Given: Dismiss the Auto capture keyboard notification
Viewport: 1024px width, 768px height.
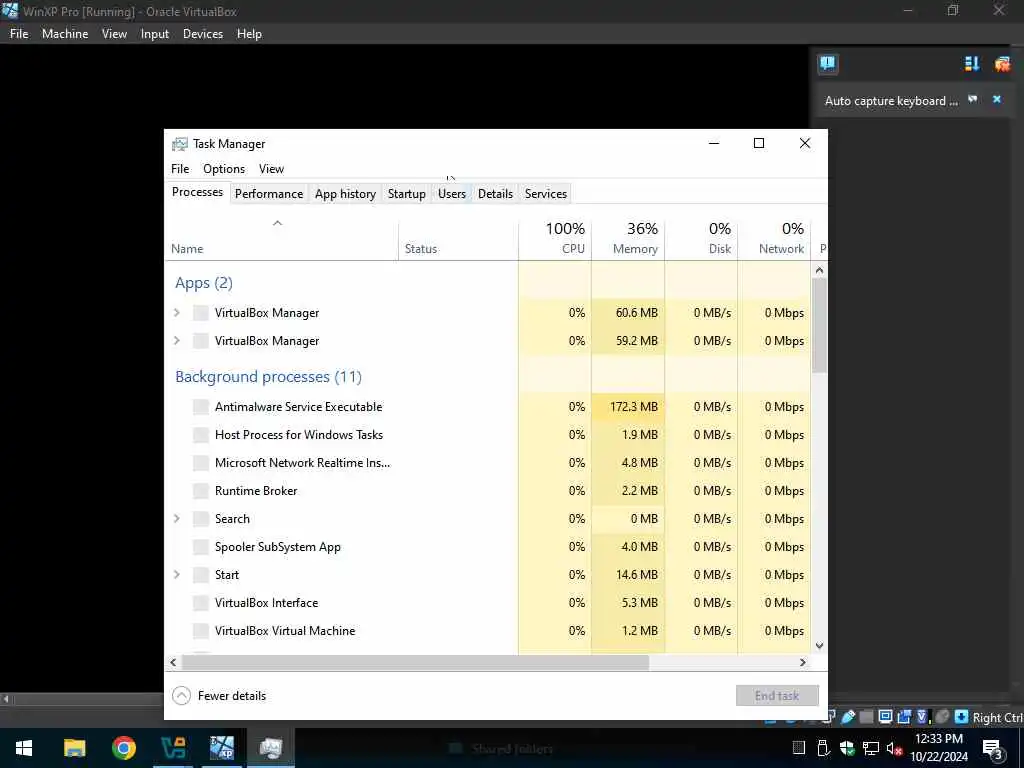Looking at the screenshot, I should click(x=997, y=99).
